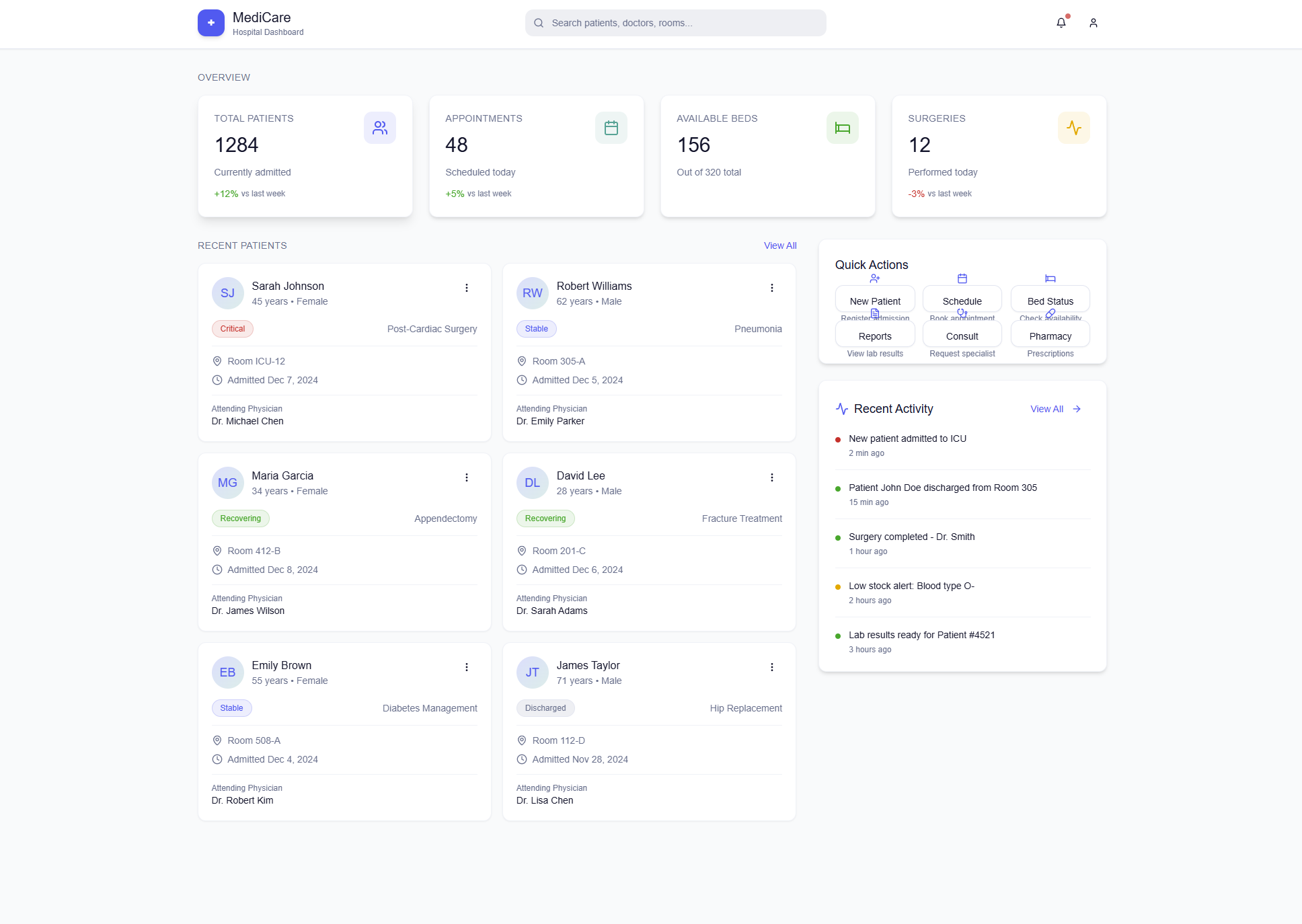Click the notification bell icon
The image size is (1302, 924).
point(1061,23)
